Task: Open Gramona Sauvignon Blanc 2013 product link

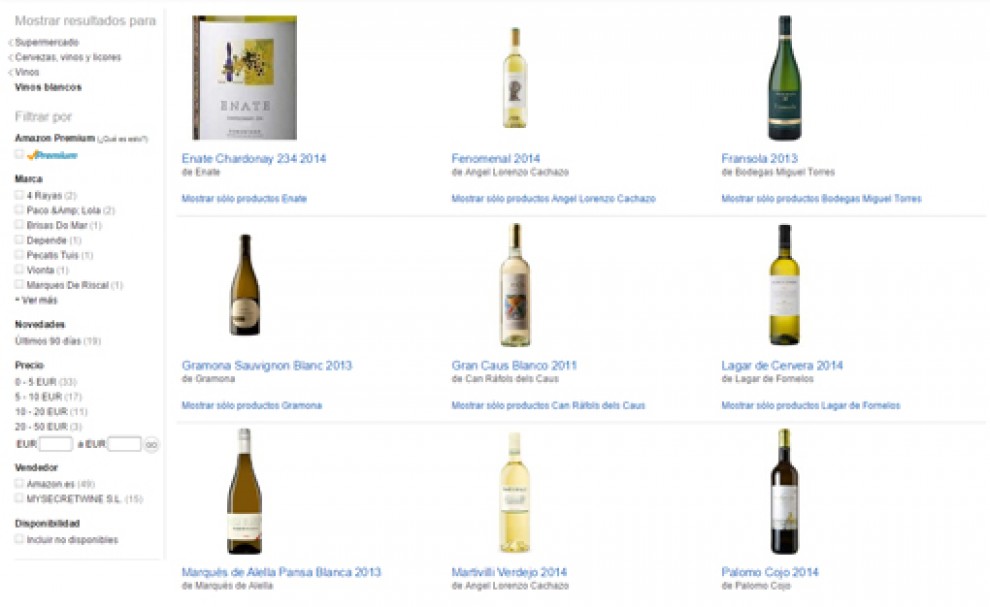Action: (266, 365)
